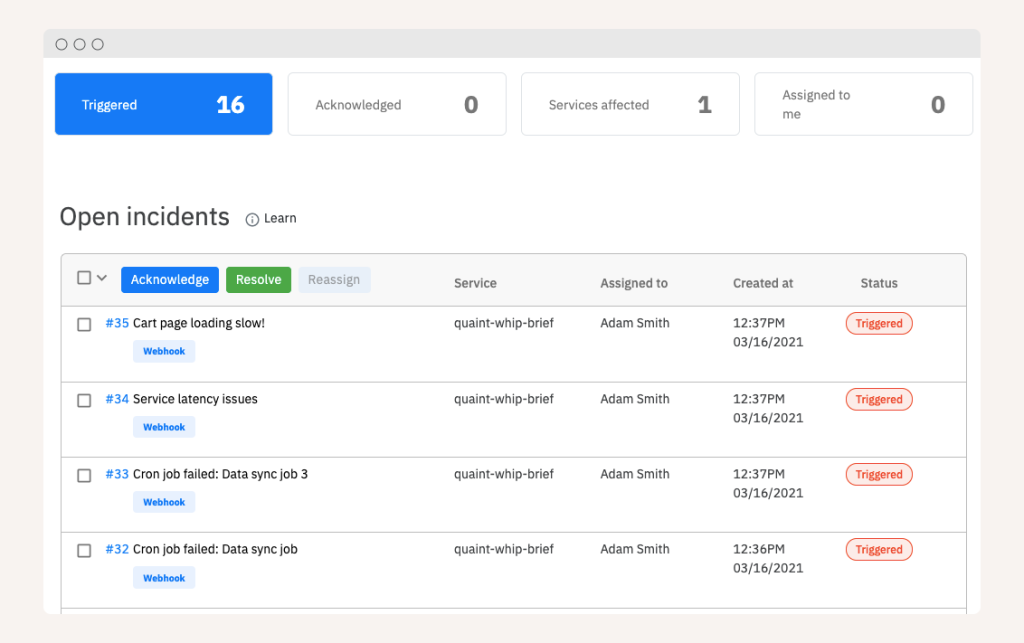Switch to the Acknowledged tab
Viewport: 1024px width, 643px height.
397,104
